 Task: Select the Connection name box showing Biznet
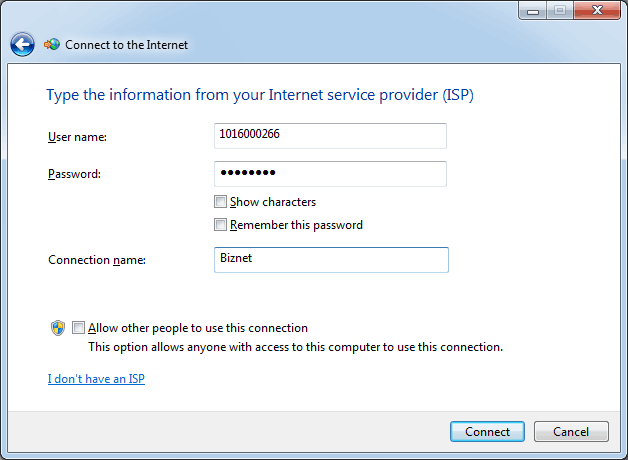click(x=331, y=260)
